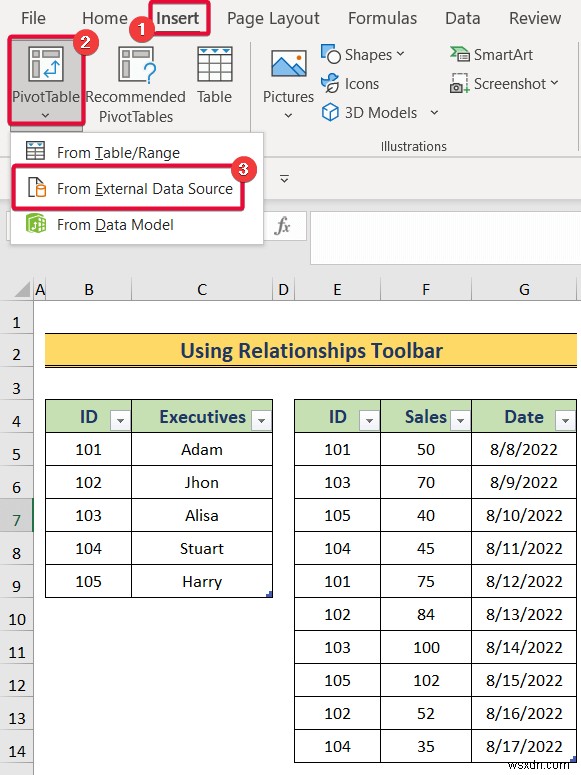Viewport: 581px width, 775px height.
Task: Click the fx insert function icon
Action: [282, 226]
